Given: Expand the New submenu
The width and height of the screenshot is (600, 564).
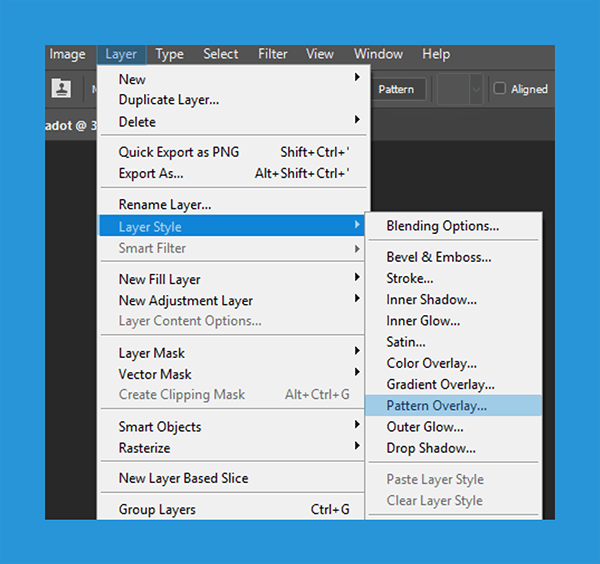Looking at the screenshot, I should tap(233, 79).
